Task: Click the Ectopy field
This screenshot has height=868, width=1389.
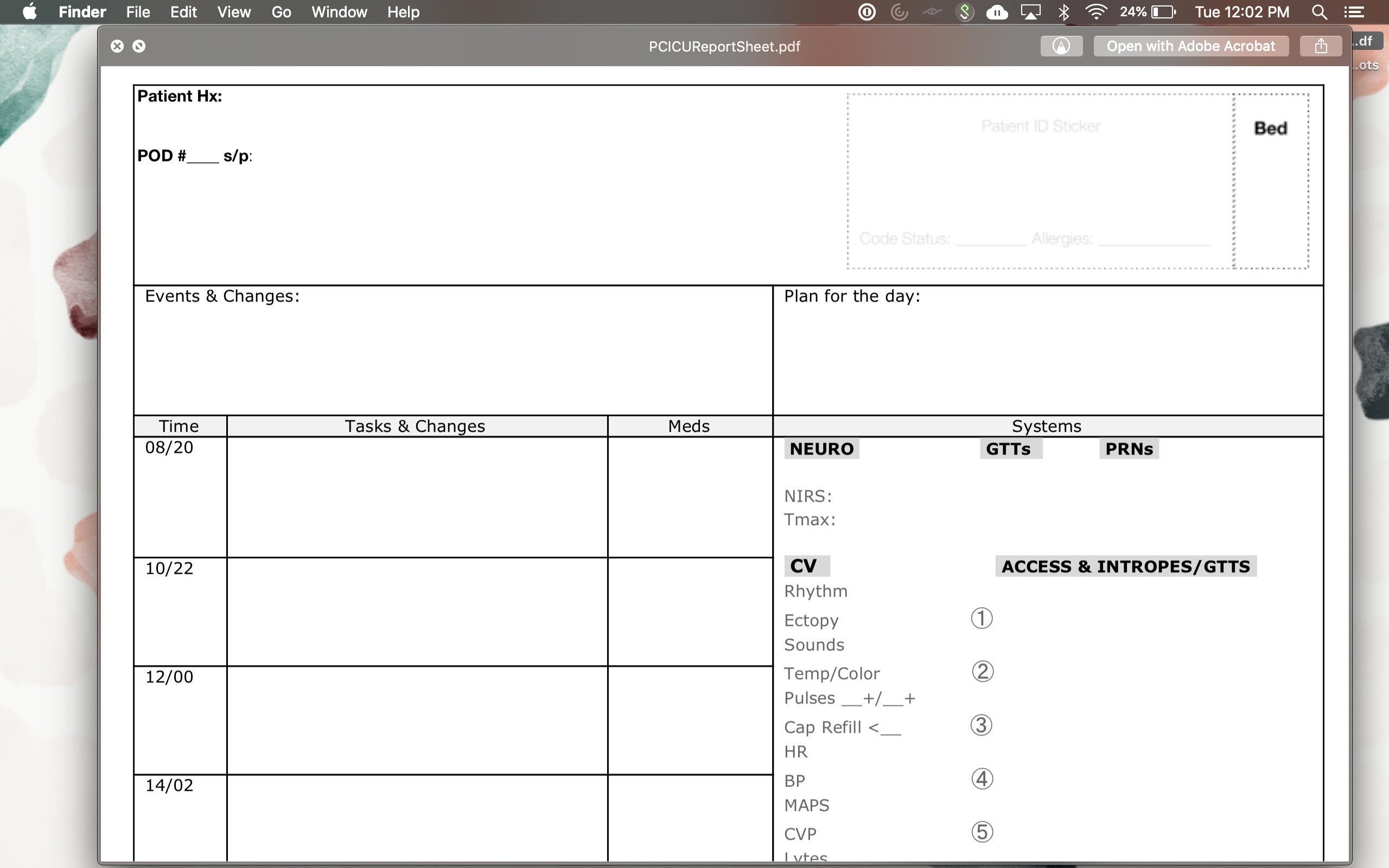Action: 811,620
